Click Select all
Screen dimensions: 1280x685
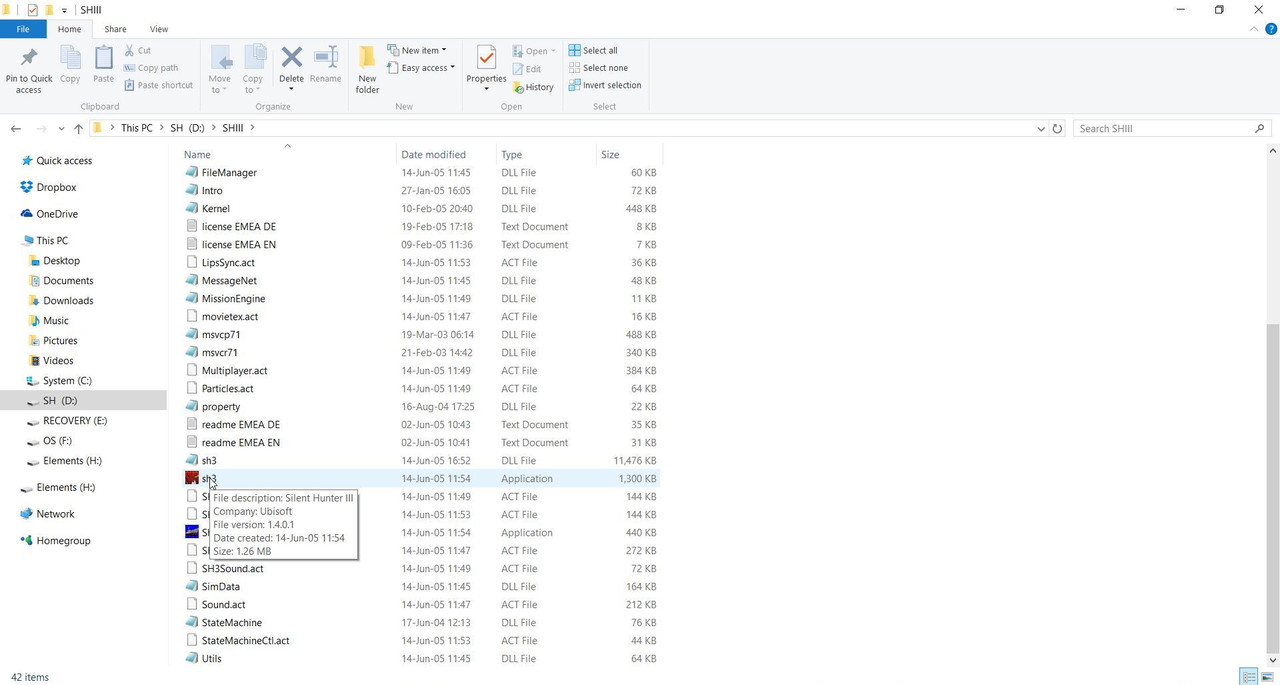point(593,50)
